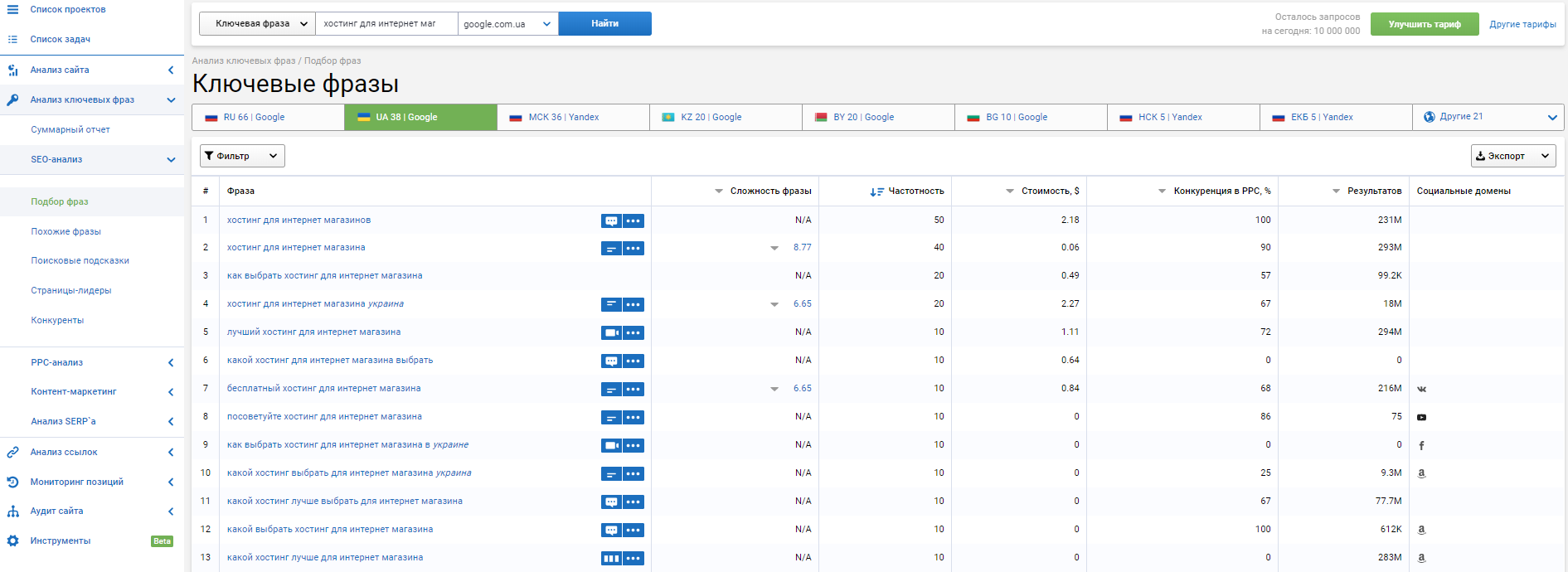Open the Другие тарифы link
1568x572 pixels.
click(x=1522, y=24)
